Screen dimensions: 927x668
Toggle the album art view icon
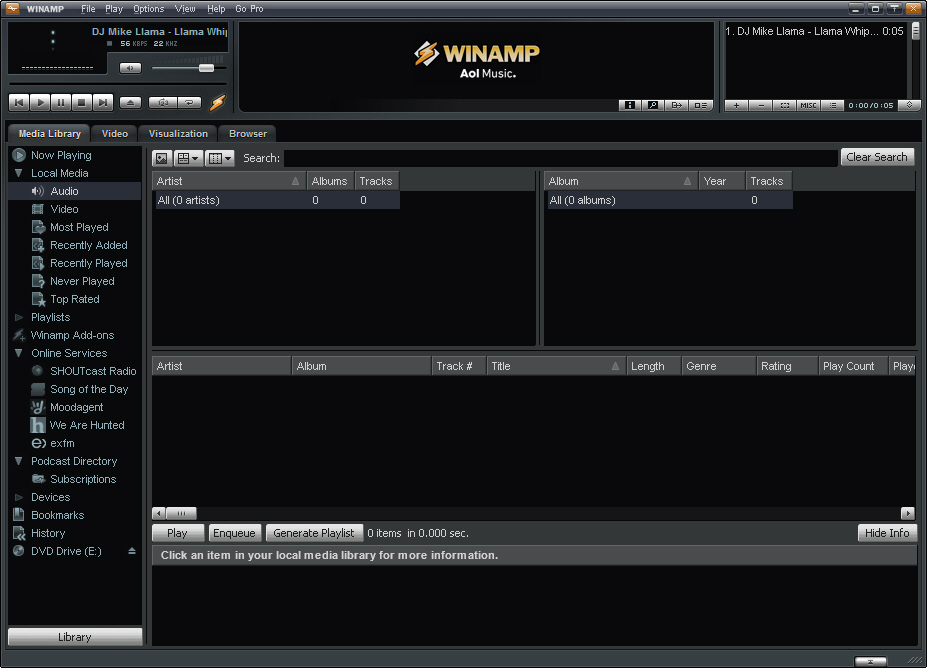coord(161,158)
